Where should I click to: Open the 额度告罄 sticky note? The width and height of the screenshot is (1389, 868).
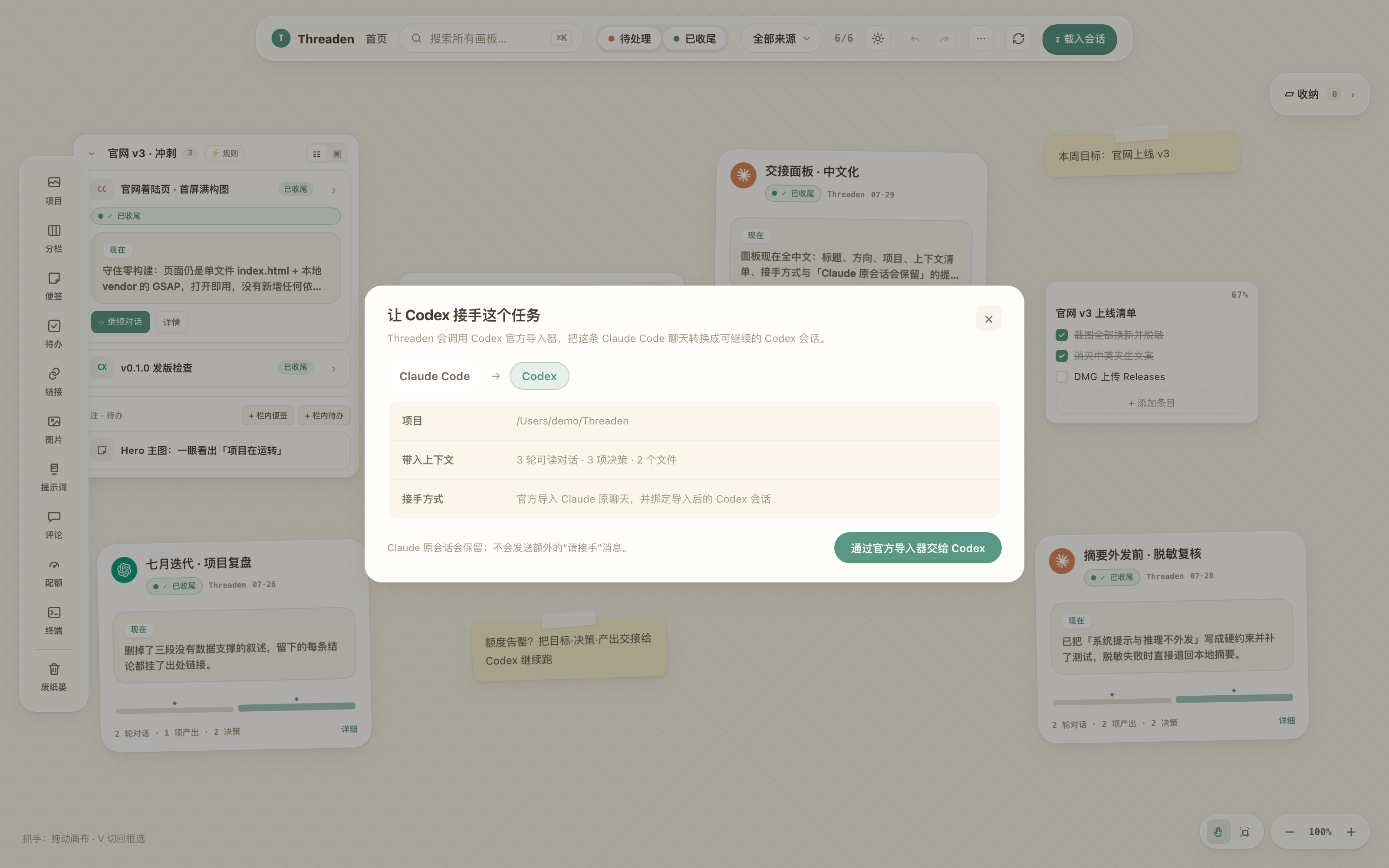[x=569, y=649]
